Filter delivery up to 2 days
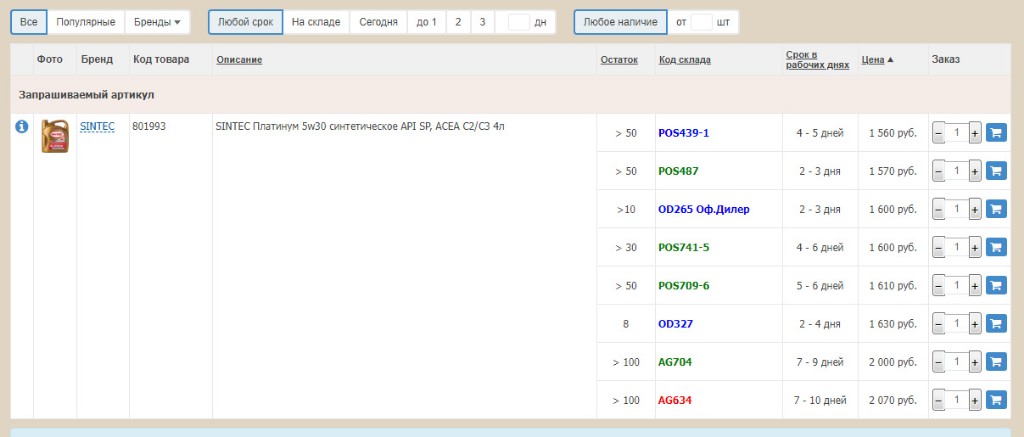Image resolution: width=1024 pixels, height=437 pixels. pyautogui.click(x=458, y=22)
